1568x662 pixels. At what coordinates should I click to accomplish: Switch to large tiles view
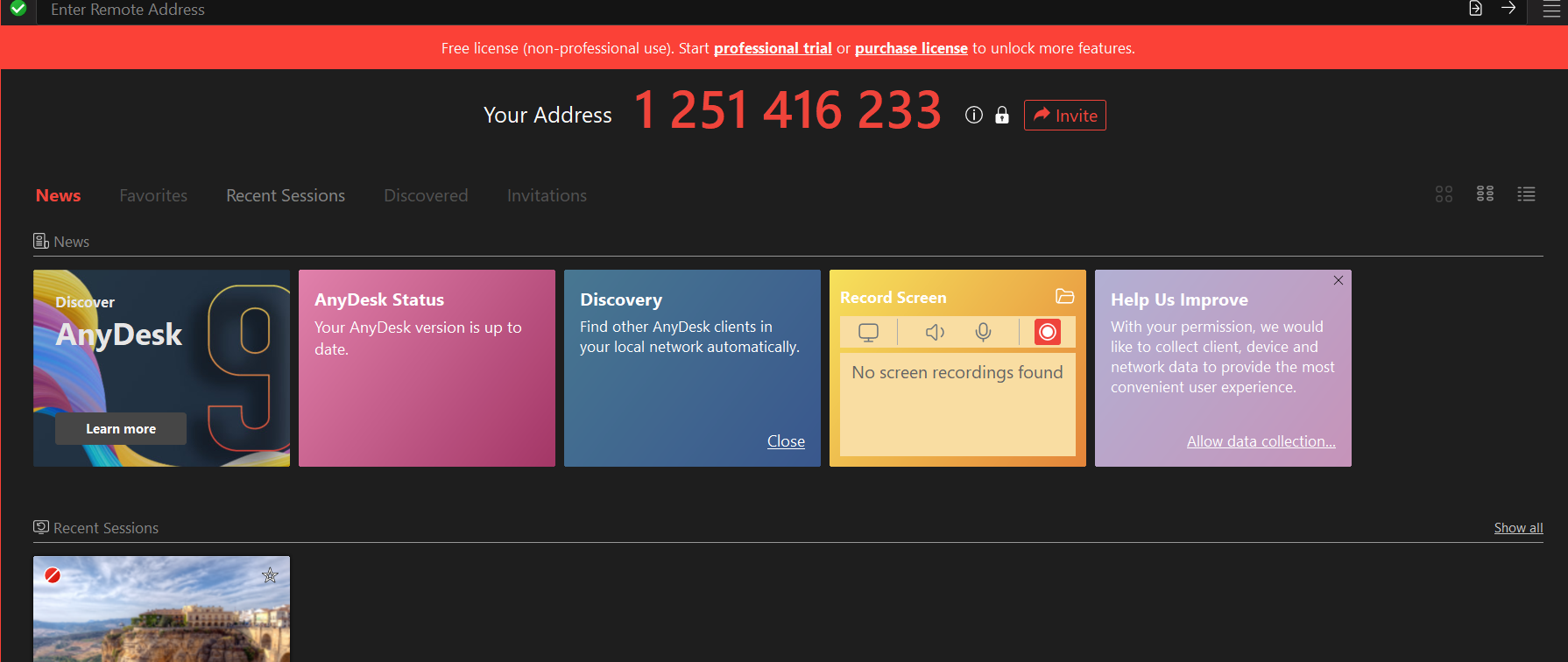pyautogui.click(x=1444, y=194)
